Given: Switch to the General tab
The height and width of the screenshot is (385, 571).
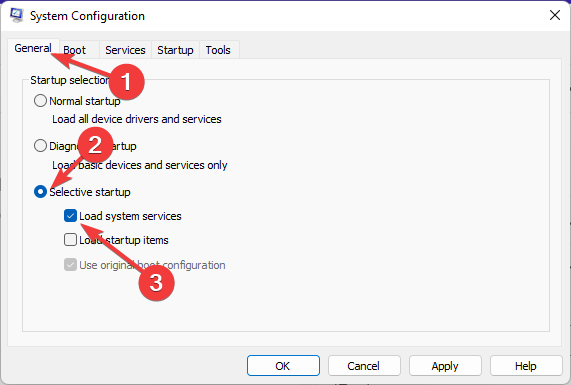Looking at the screenshot, I should (33, 48).
